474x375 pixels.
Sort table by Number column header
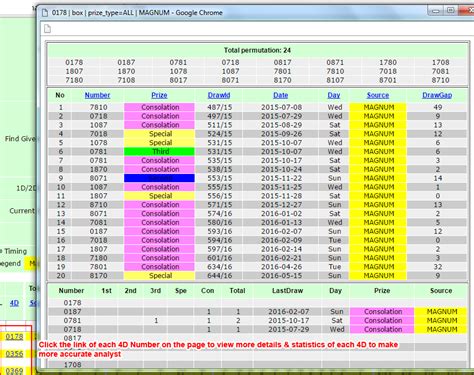[97, 95]
